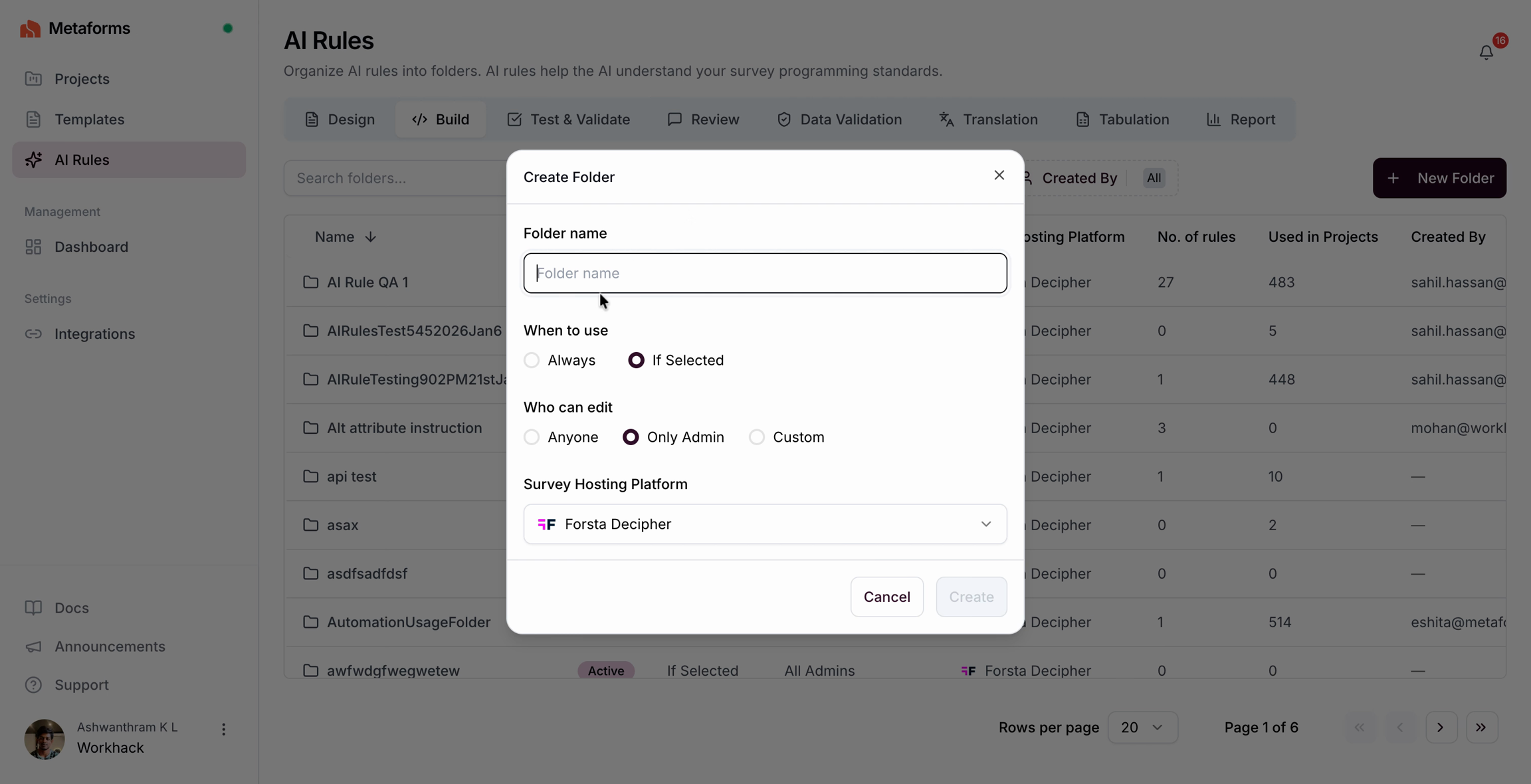Click the Support help icon
Screen dimensions: 1531x784
point(33,684)
